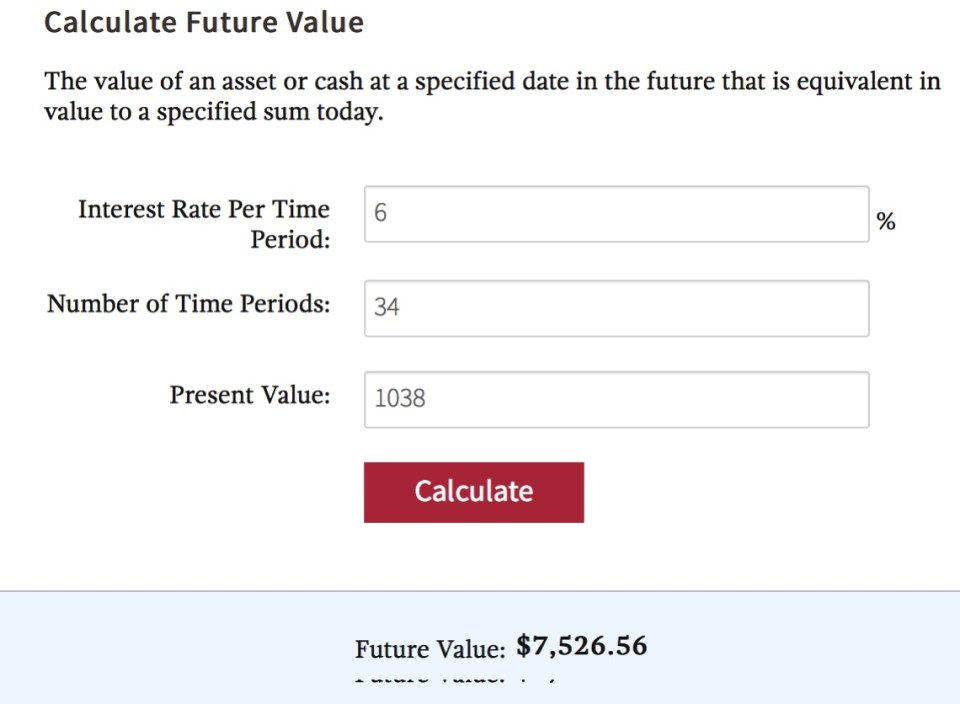Click the Number of Time Periods label
The height and width of the screenshot is (704, 960).
[x=188, y=303]
